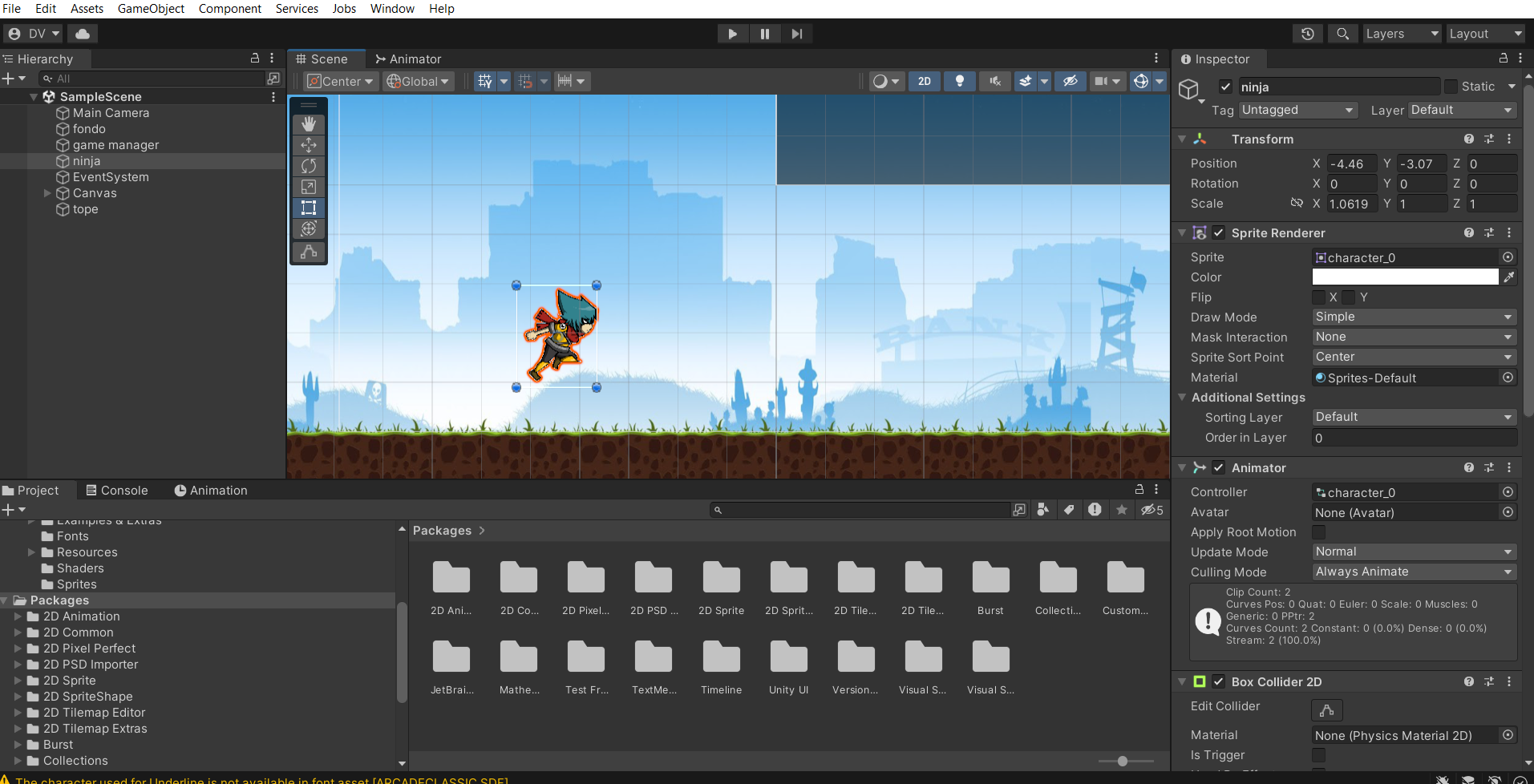Expand Canvas in Hierarchy

[x=47, y=193]
